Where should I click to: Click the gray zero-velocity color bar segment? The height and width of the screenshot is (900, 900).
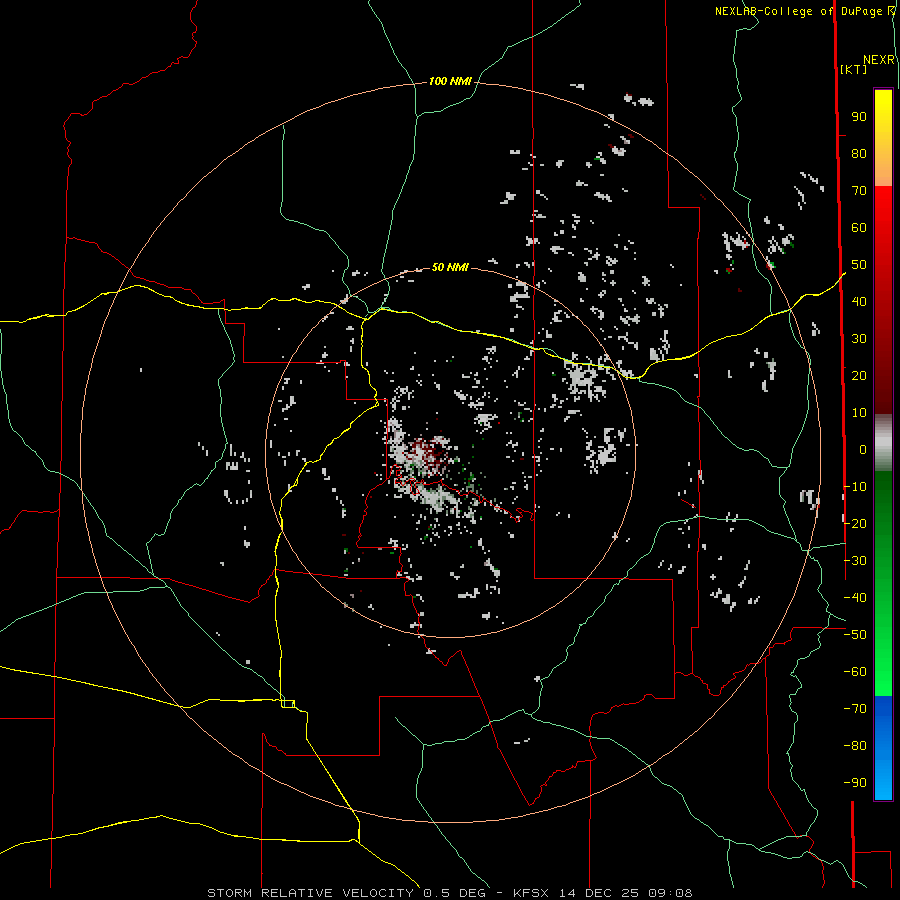[883, 443]
